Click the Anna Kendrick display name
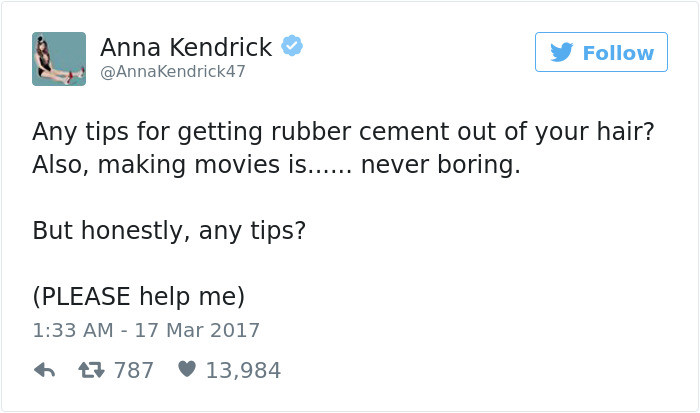700x413 pixels. pyautogui.click(x=185, y=47)
